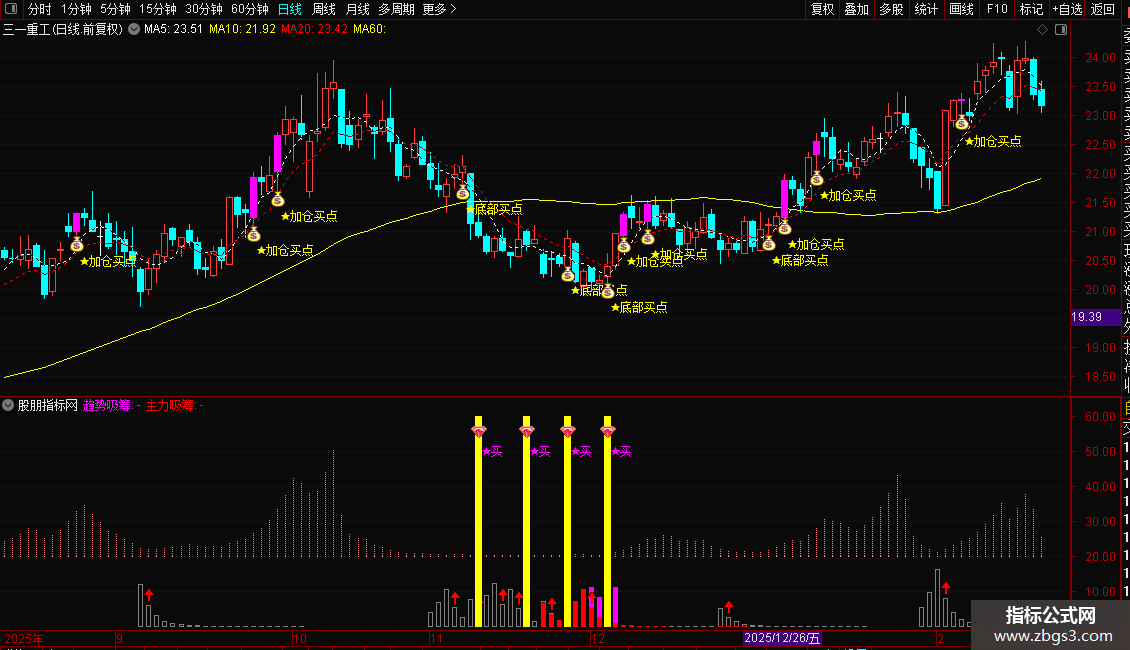Open the 多股 multi-stock view
The width and height of the screenshot is (1130, 650).
pos(891,9)
